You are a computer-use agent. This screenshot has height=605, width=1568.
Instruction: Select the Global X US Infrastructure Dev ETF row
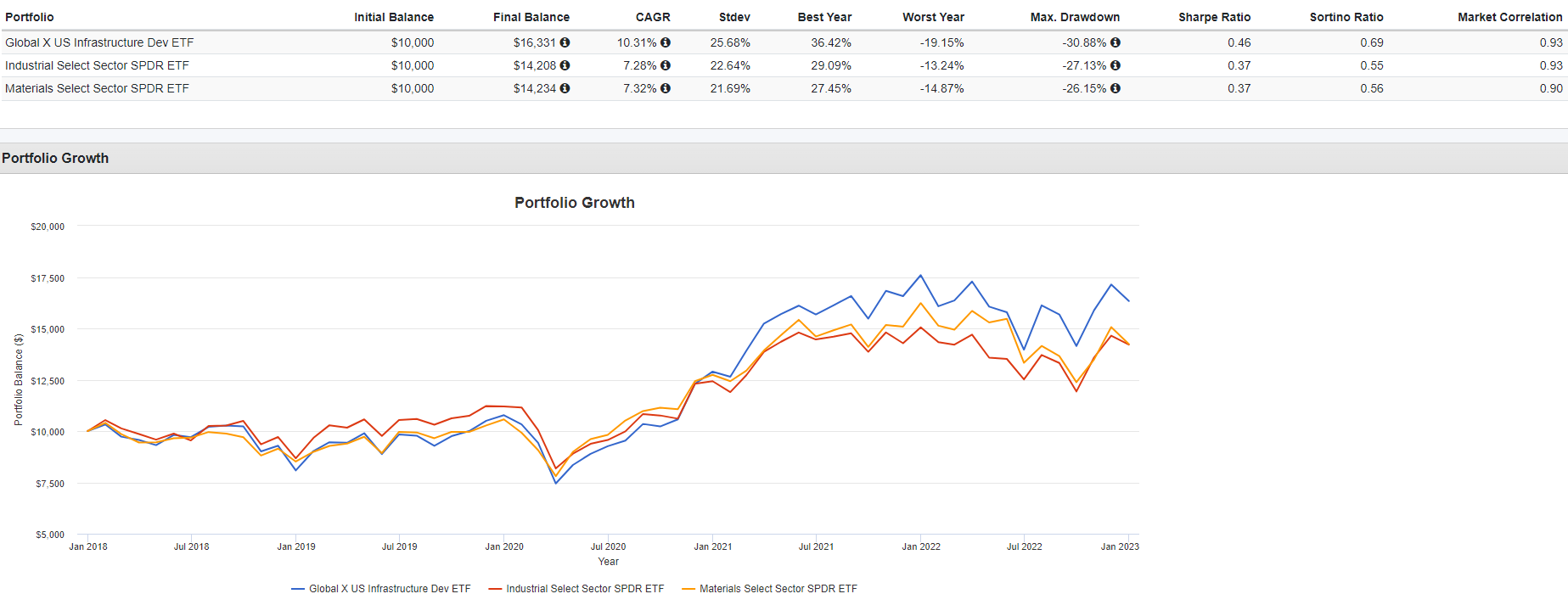click(99, 42)
